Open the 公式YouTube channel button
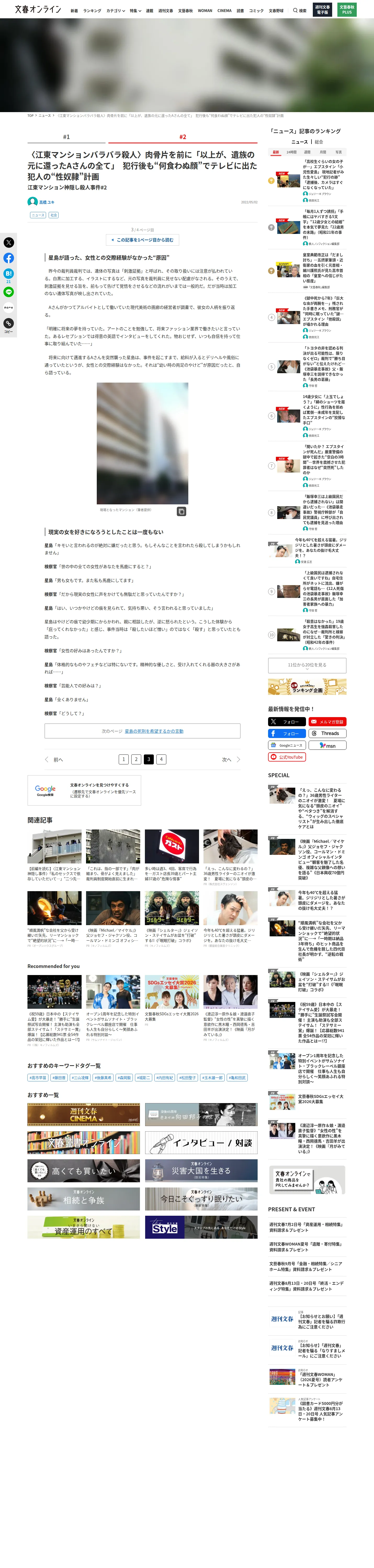This screenshot has height=1568, width=374. tap(287, 757)
